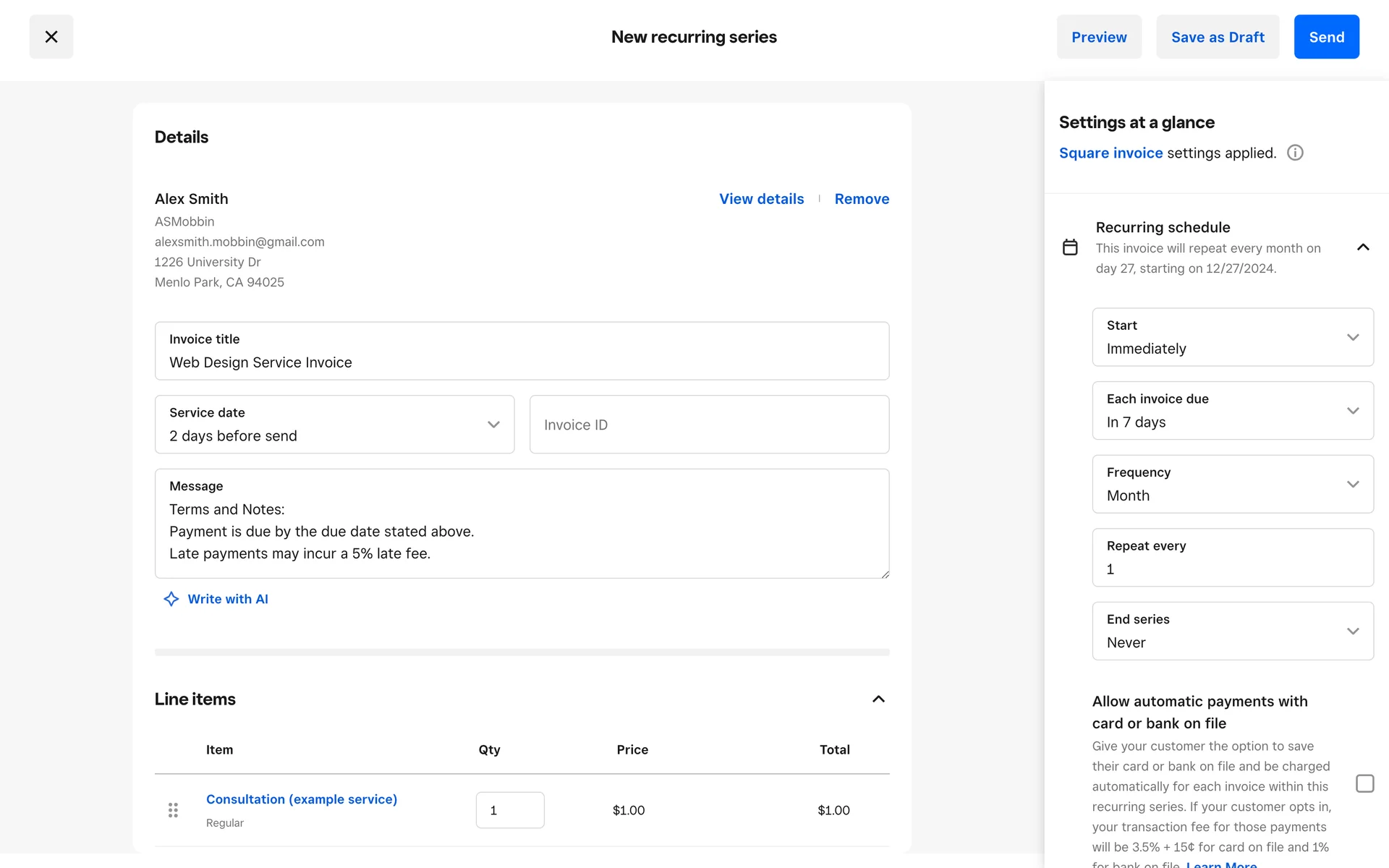Open View details for Alex Smith
This screenshot has height=868, width=1389.
761,199
